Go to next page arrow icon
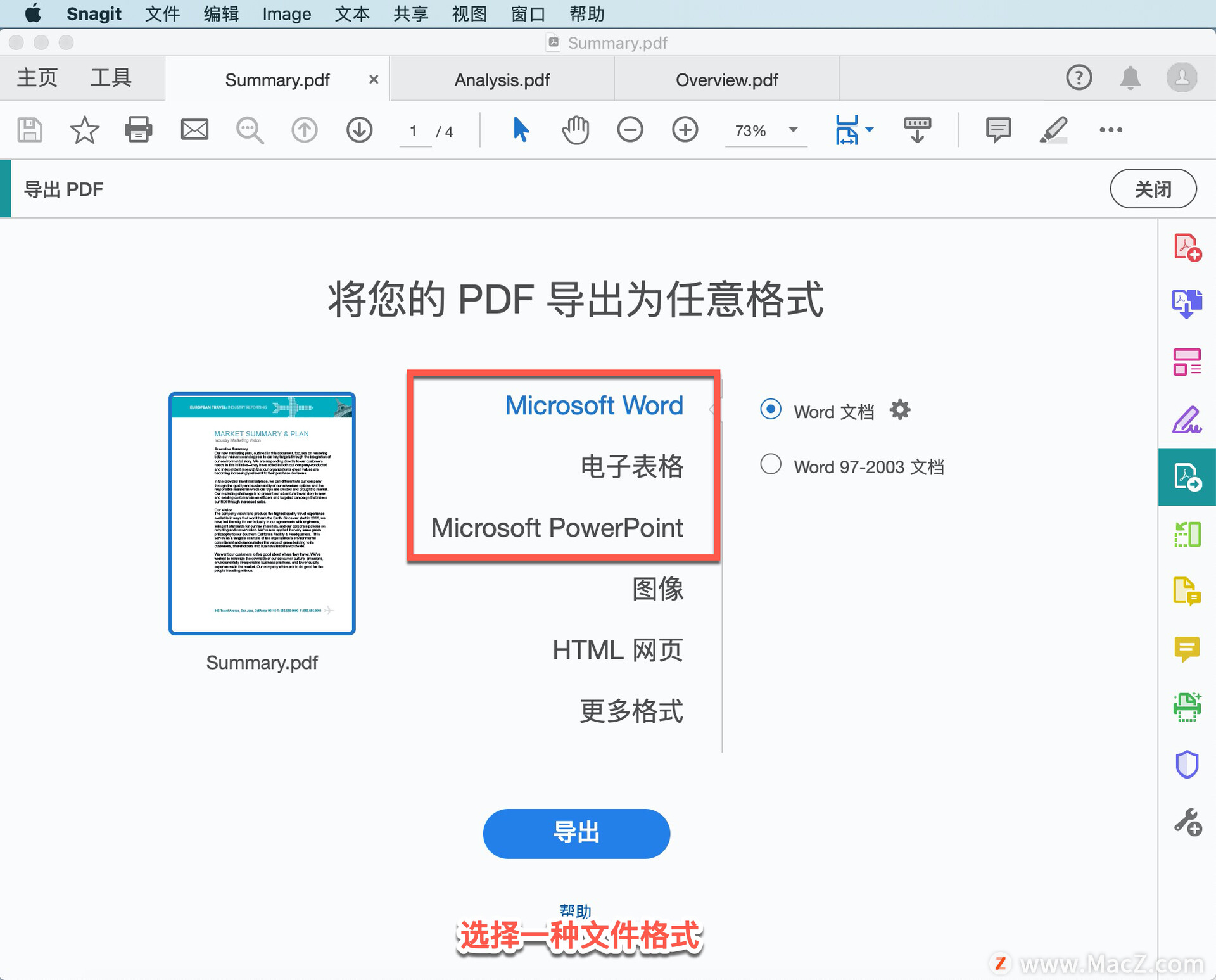The image size is (1216, 980). click(360, 130)
